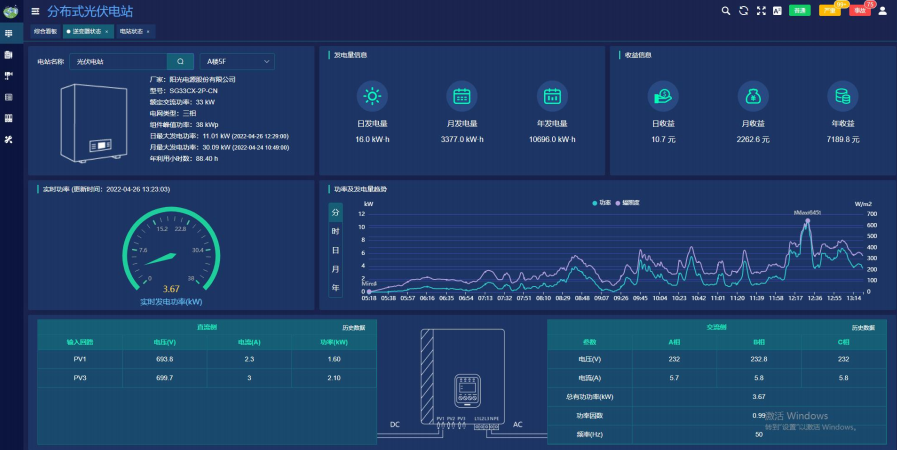This screenshot has height=450, width=897.
Task: Open the A楼5F location dropdown
Action: click(237, 62)
